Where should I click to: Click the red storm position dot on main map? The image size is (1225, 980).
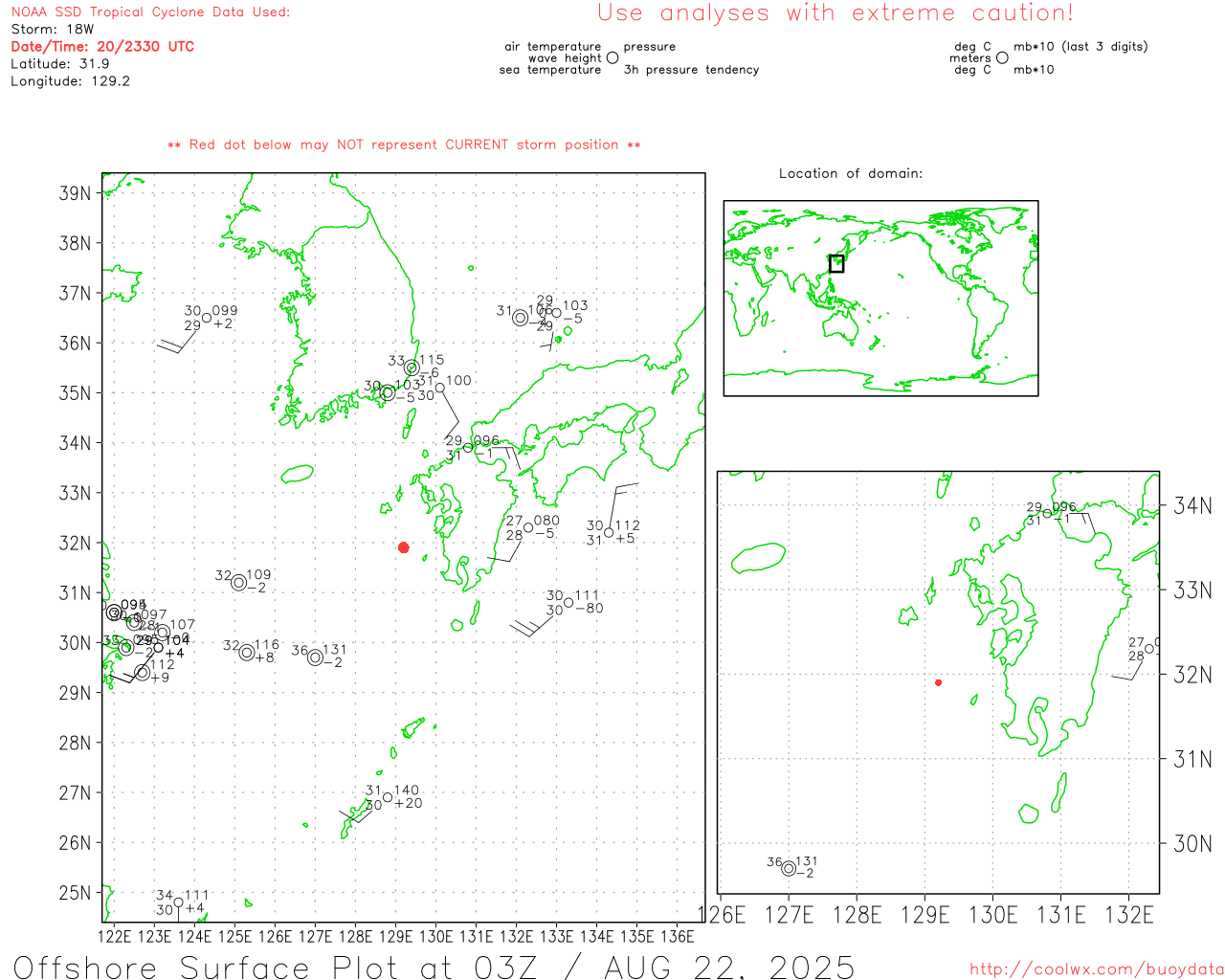point(404,547)
